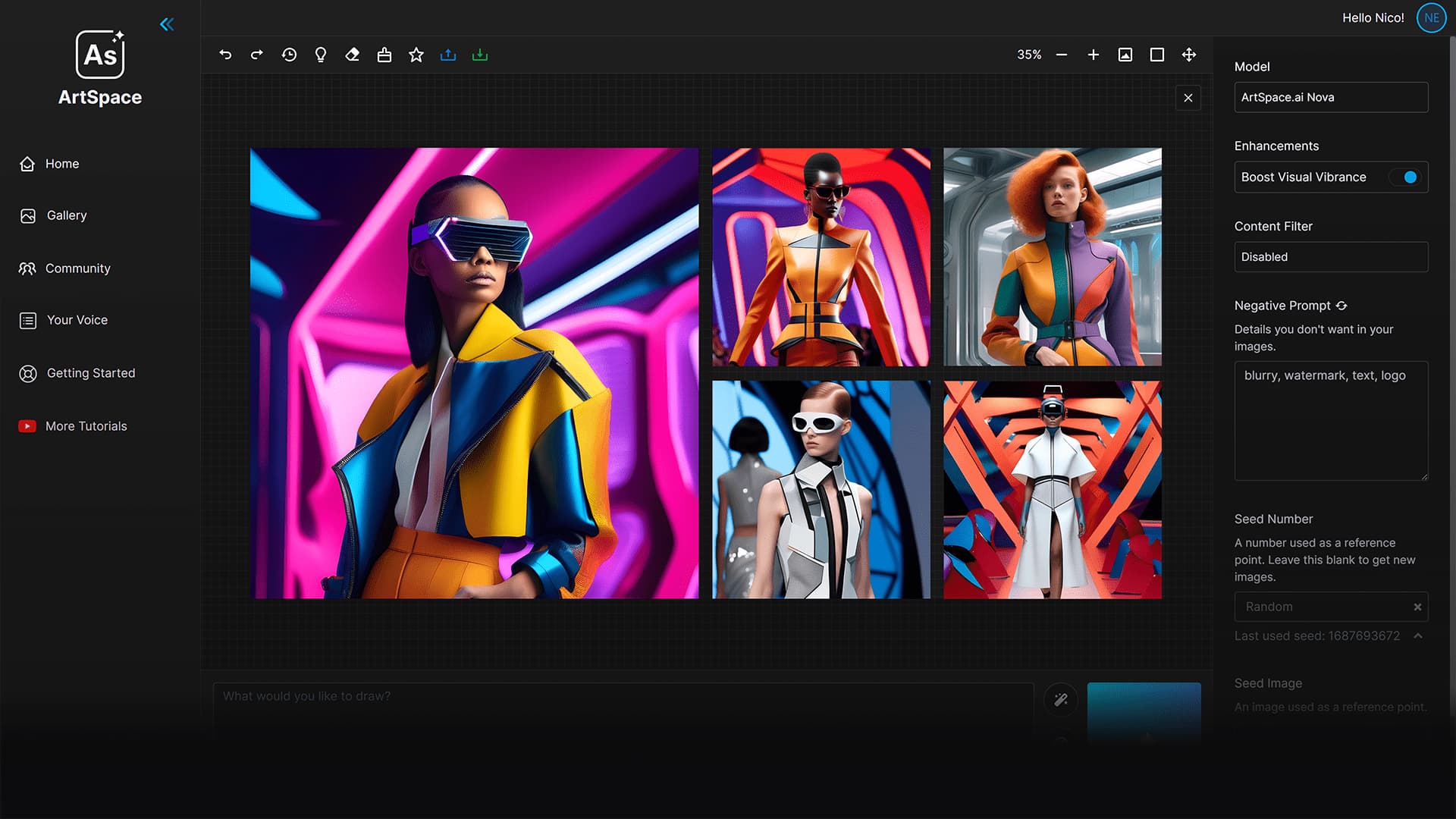Open the Getting Started link
The image size is (1456, 819).
pyautogui.click(x=91, y=373)
